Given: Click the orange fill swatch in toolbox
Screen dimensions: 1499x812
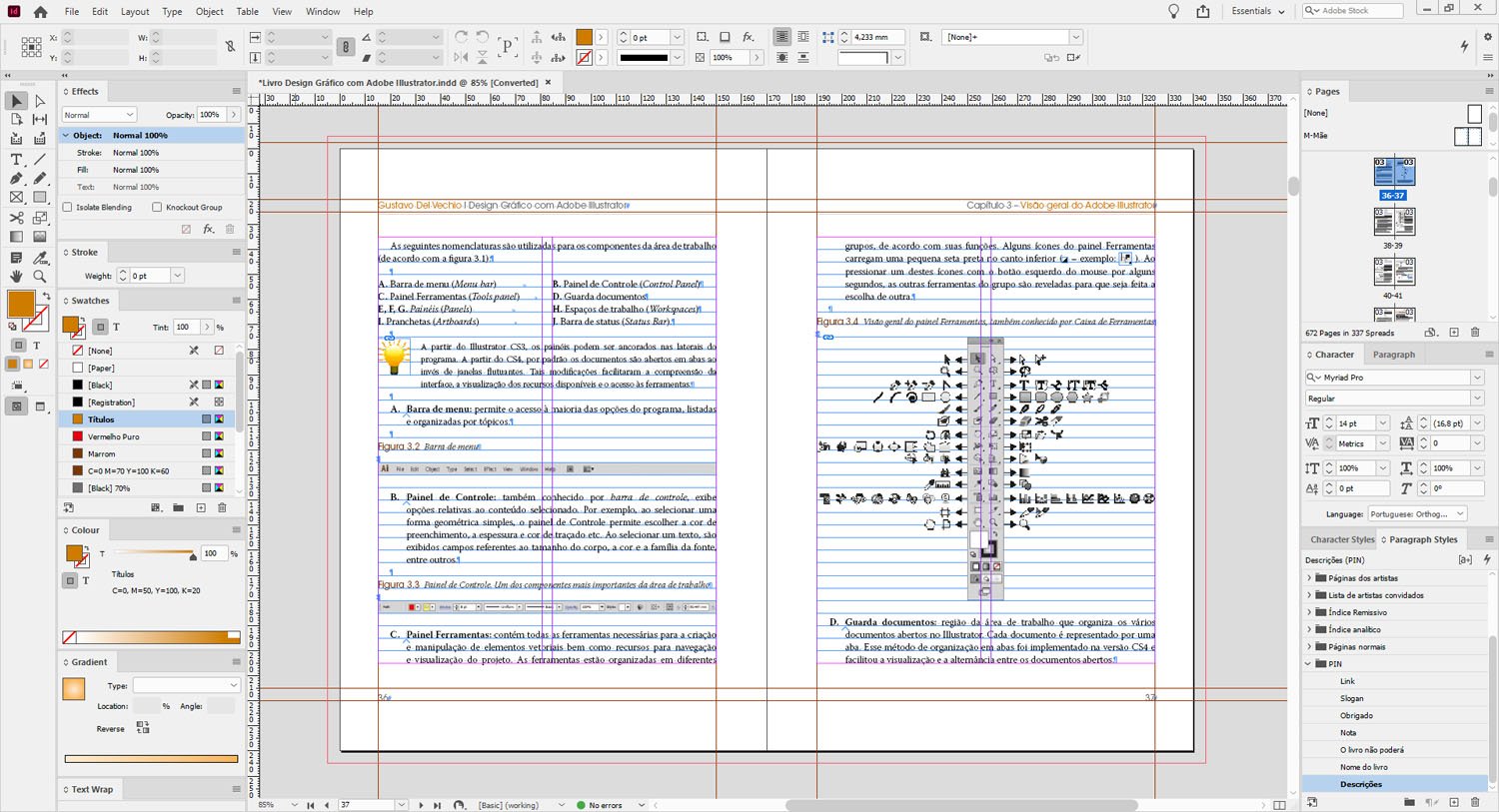Looking at the screenshot, I should 21,305.
